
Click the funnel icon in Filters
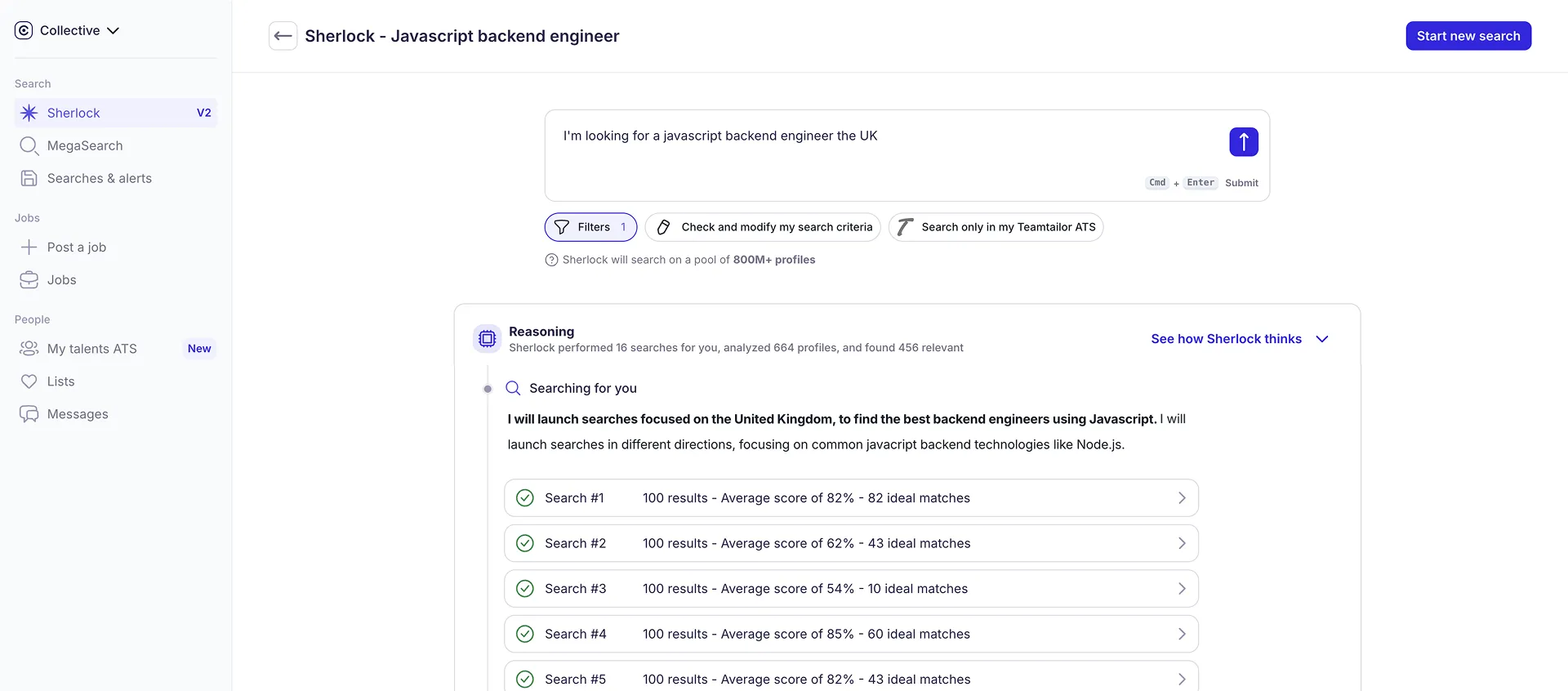(x=562, y=227)
